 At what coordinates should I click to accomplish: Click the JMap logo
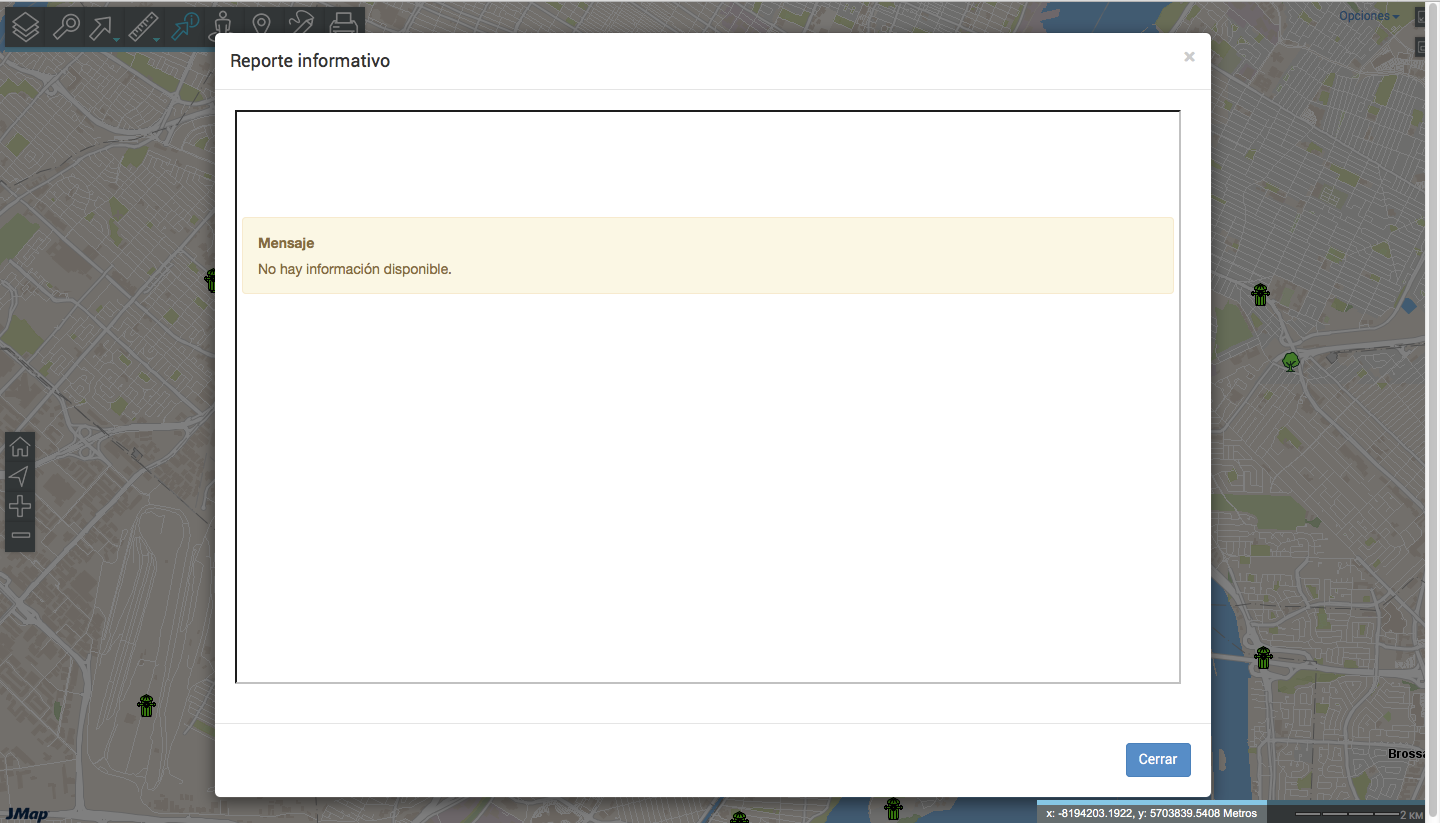24,814
